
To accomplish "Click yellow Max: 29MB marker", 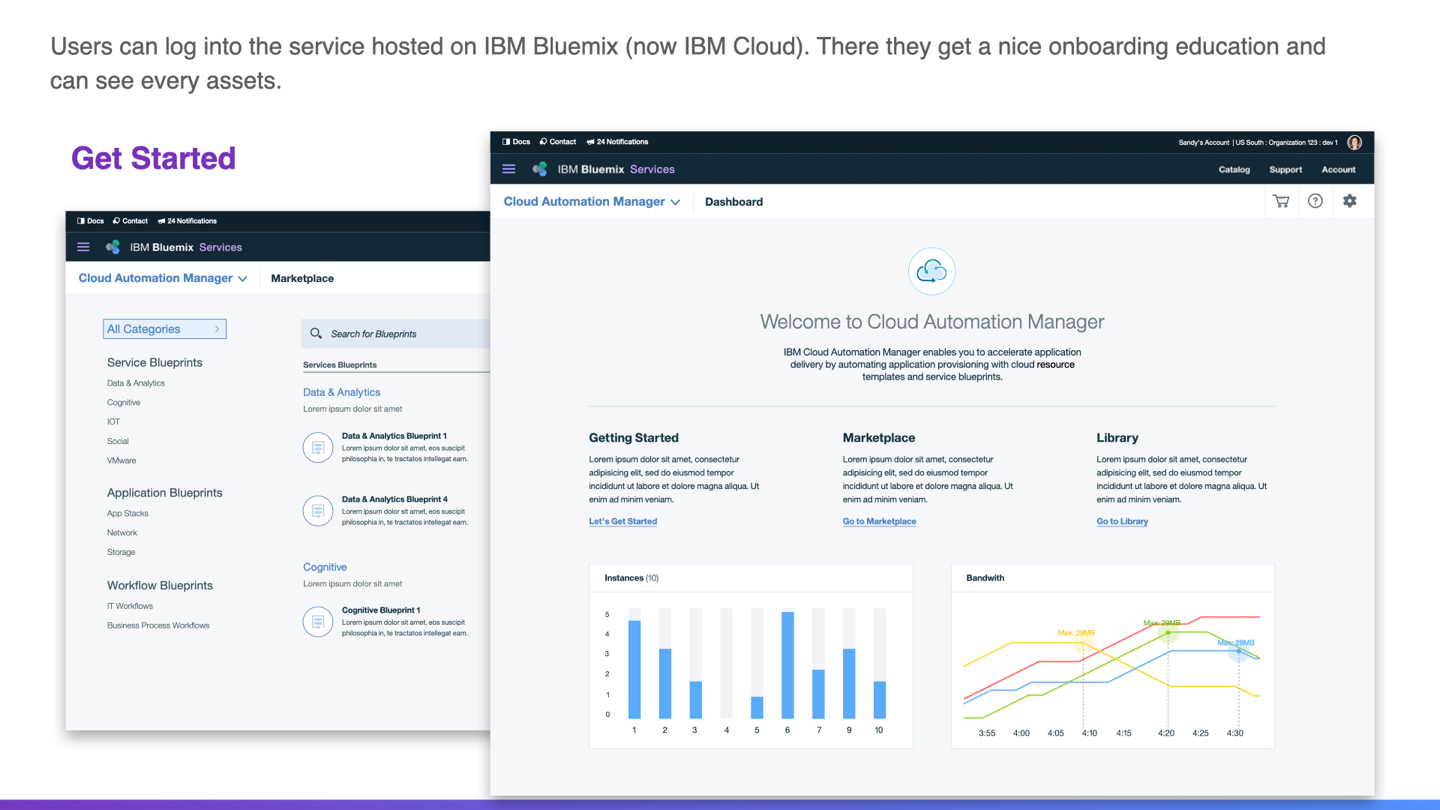I will [x=1081, y=644].
